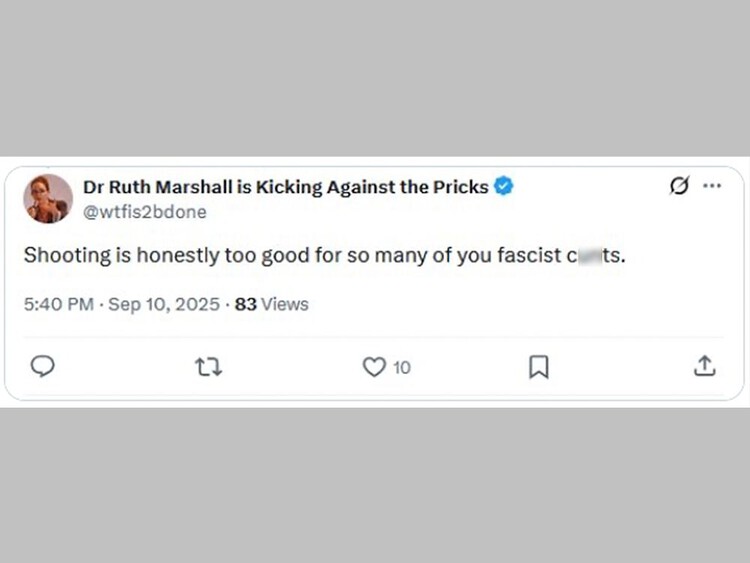Viewport: 750px width, 563px height.
Task: Click the 5:40 PM timestamp
Action: 58,304
